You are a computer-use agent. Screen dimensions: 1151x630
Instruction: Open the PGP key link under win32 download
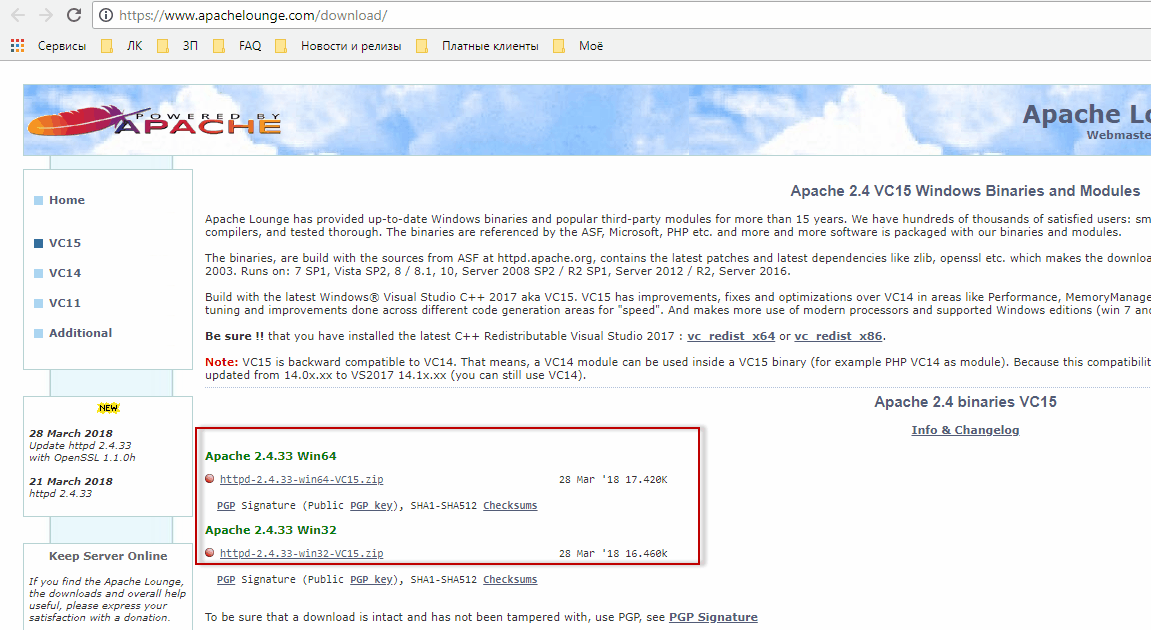[x=371, y=580]
